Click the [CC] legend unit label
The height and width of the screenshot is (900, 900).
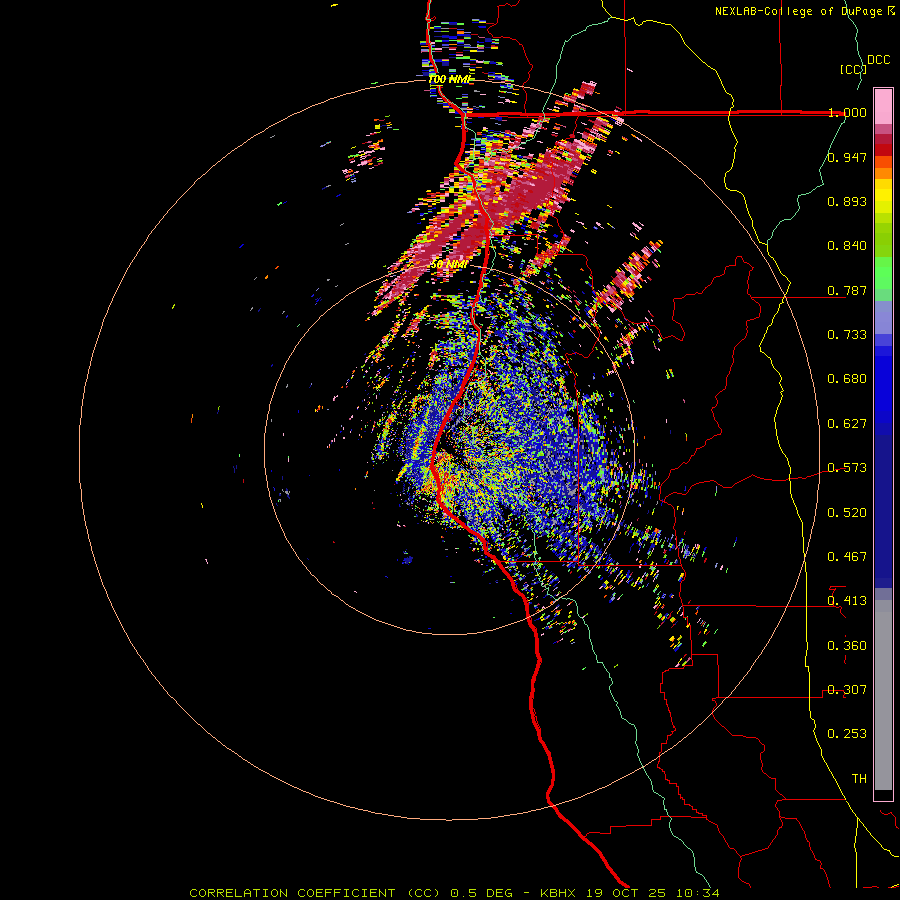[853, 69]
